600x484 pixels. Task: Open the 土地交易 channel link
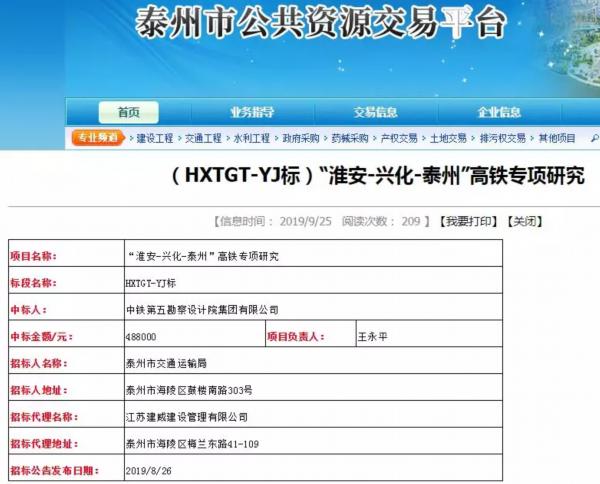click(448, 138)
